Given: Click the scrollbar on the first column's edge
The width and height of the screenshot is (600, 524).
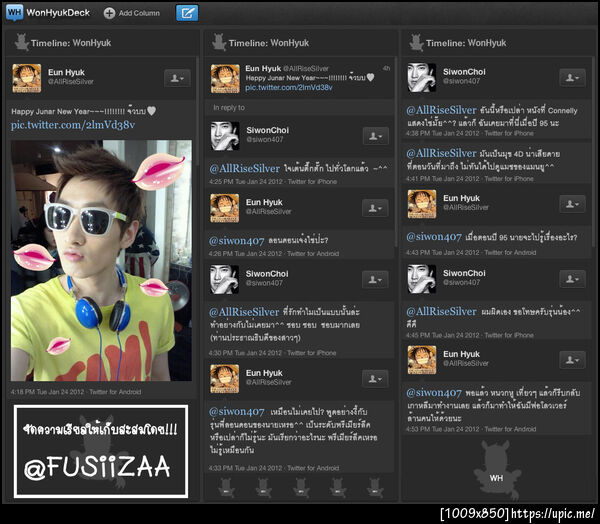Looking at the screenshot, I should click(x=197, y=111).
